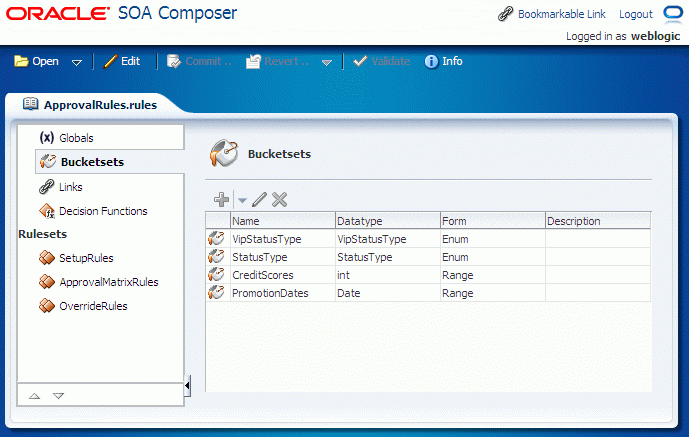Image resolution: width=689 pixels, height=437 pixels.
Task: Open the OverrideRules ruleset
Action: click(93, 306)
